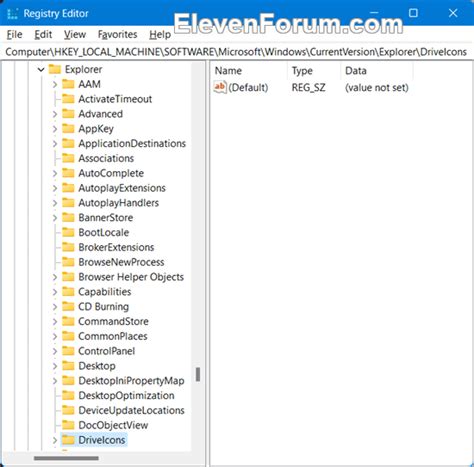Expand the Advanced key
Image resolution: width=474 pixels, height=467 pixels.
tap(55, 114)
